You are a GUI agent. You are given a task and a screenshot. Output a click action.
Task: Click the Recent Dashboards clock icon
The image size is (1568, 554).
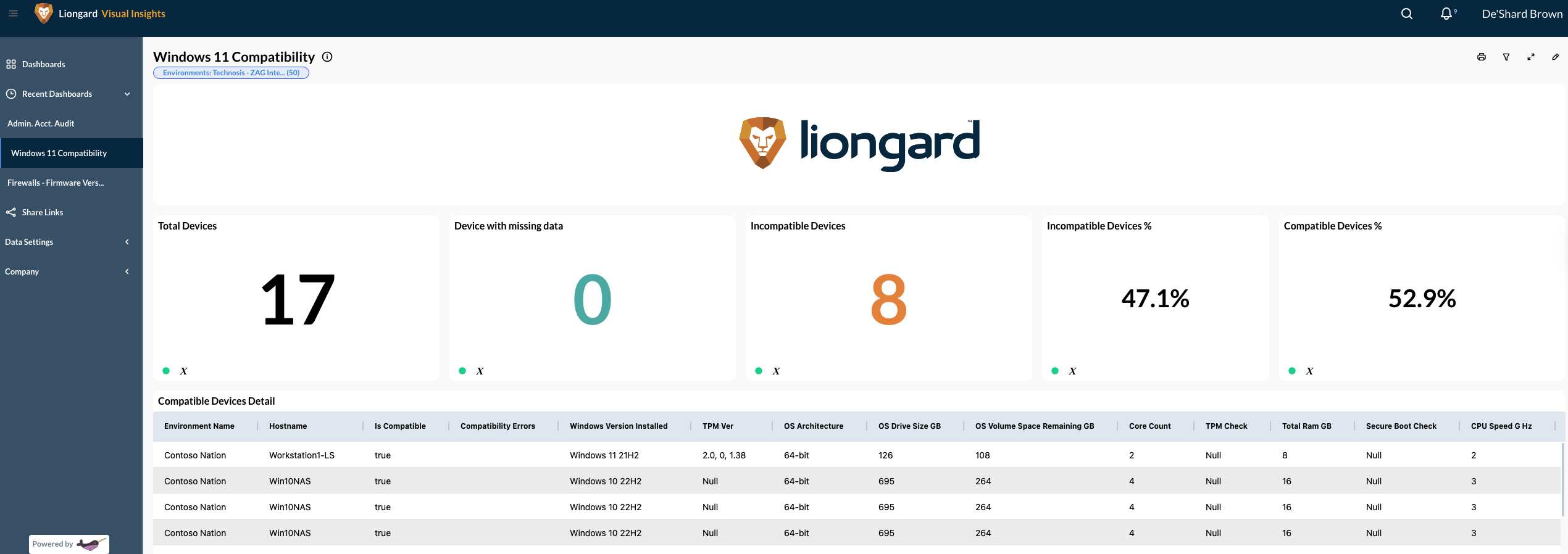(x=11, y=94)
